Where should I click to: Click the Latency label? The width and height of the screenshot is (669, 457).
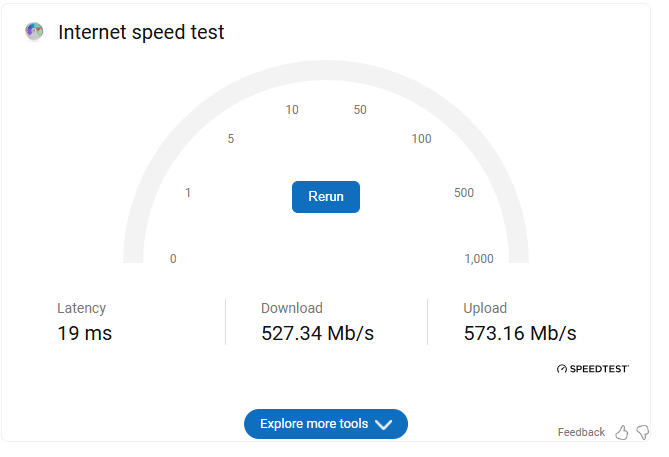tap(81, 308)
